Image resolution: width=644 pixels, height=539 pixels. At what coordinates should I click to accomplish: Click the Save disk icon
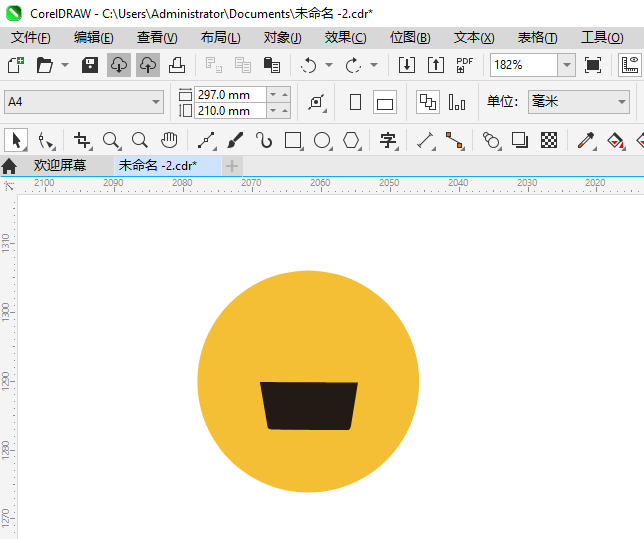click(x=90, y=65)
